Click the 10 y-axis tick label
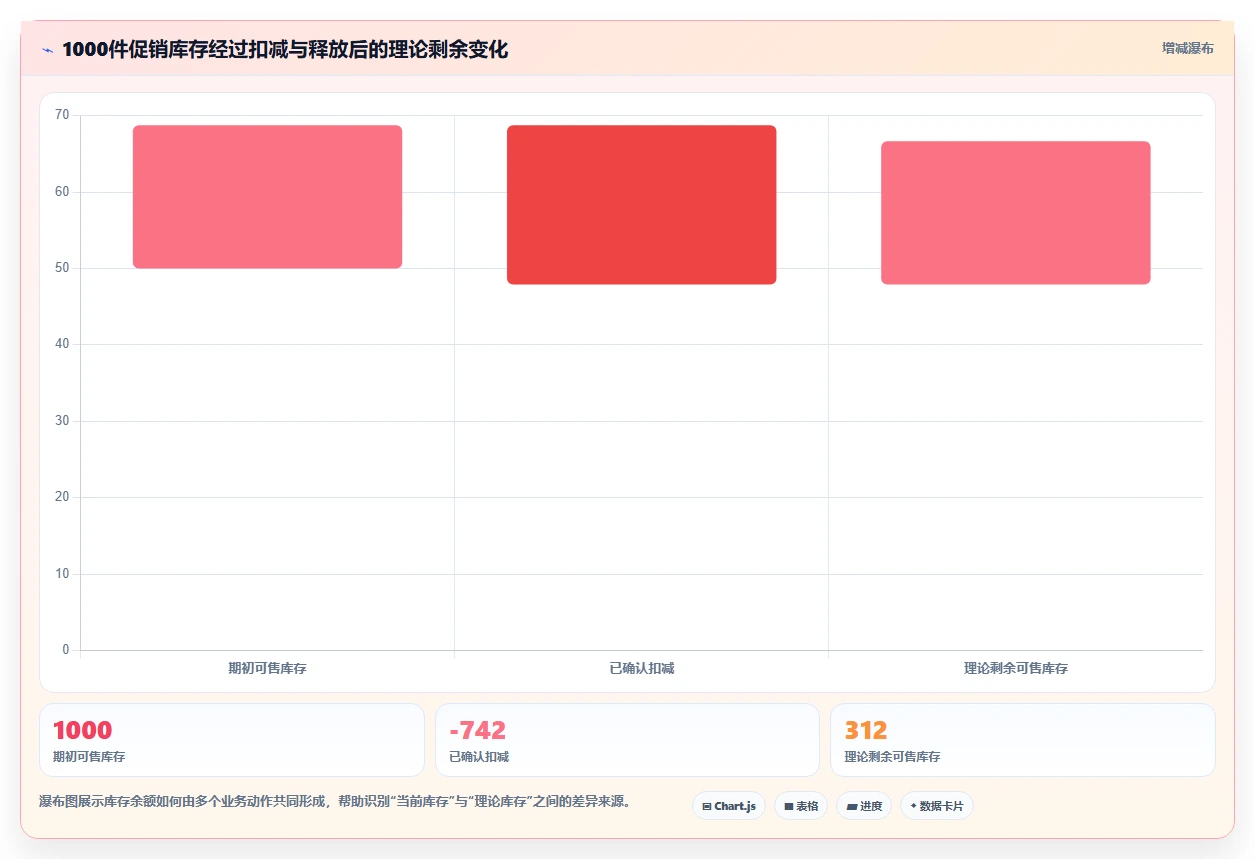The width and height of the screenshot is (1255, 859). point(62,574)
